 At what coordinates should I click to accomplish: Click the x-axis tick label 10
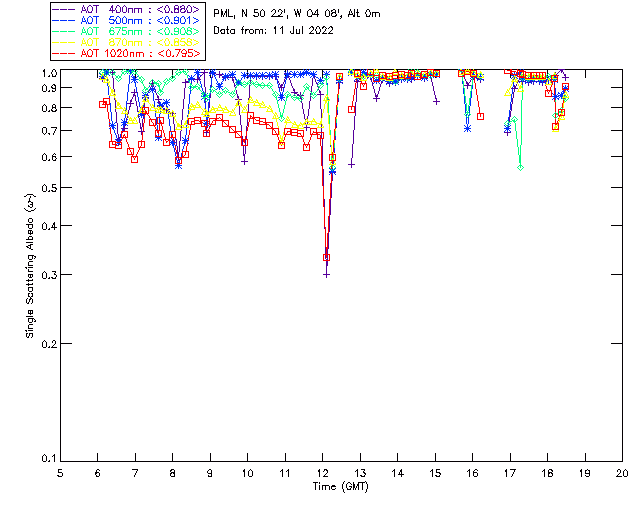(x=247, y=474)
